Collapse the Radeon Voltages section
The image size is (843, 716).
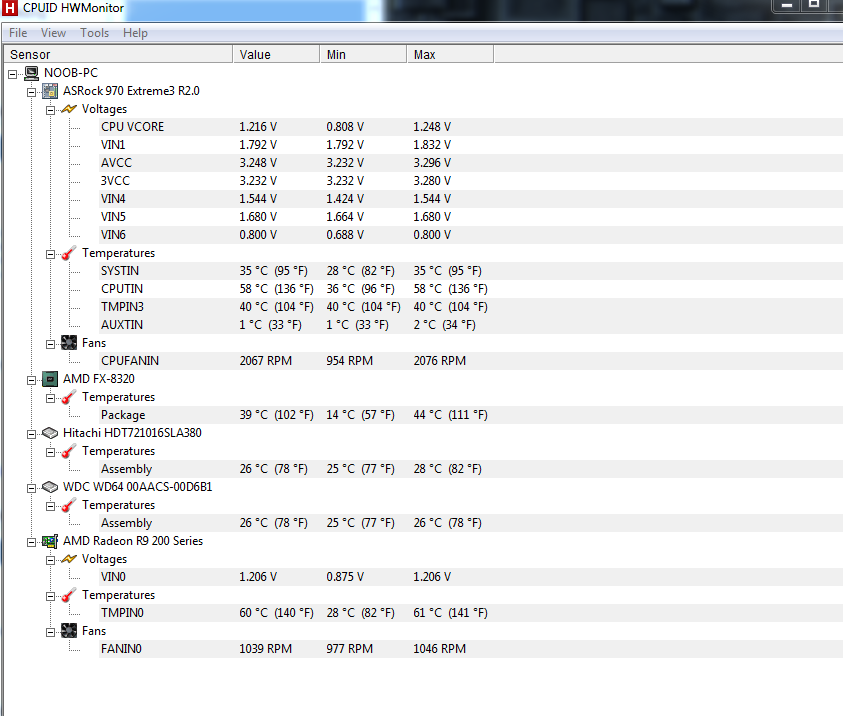(x=51, y=561)
